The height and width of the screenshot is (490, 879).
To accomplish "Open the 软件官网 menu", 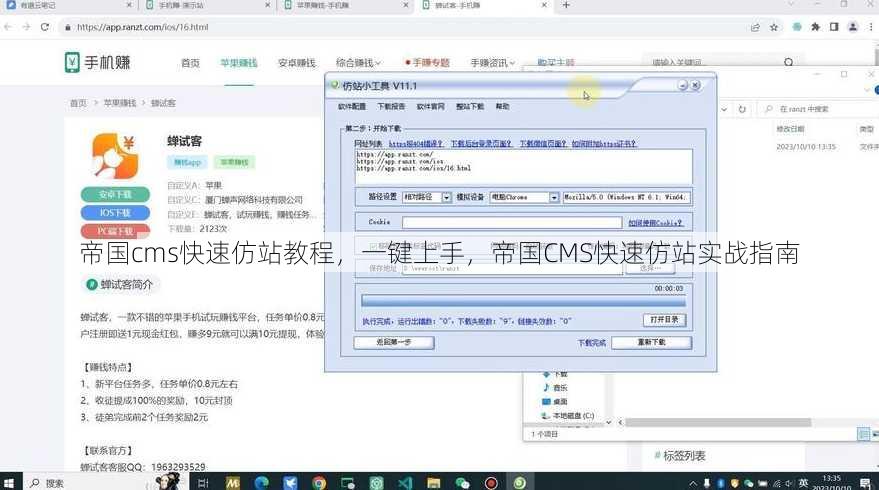I will coord(431,107).
